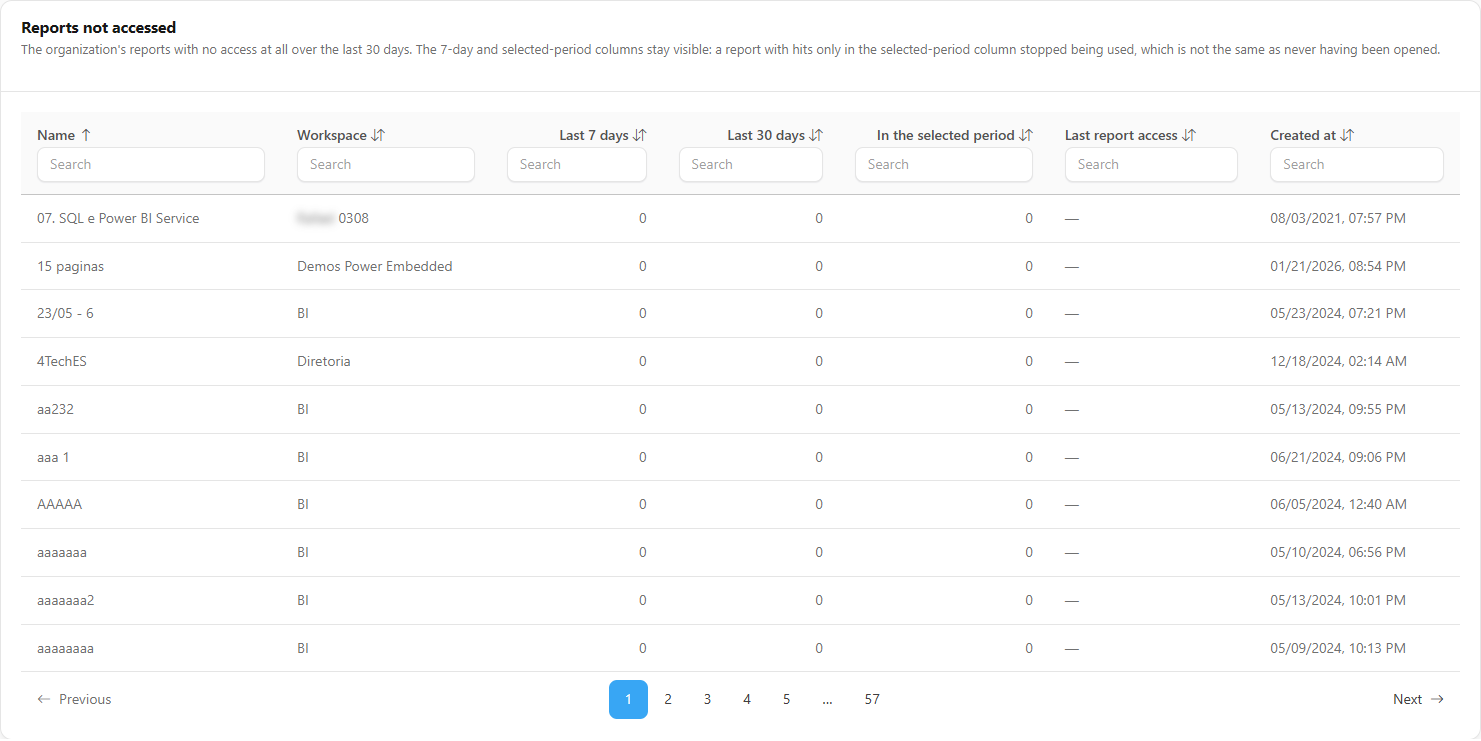Screen dimensions: 1481x741
Task: Click the Last 7 days sort icon
Action: coord(640,135)
